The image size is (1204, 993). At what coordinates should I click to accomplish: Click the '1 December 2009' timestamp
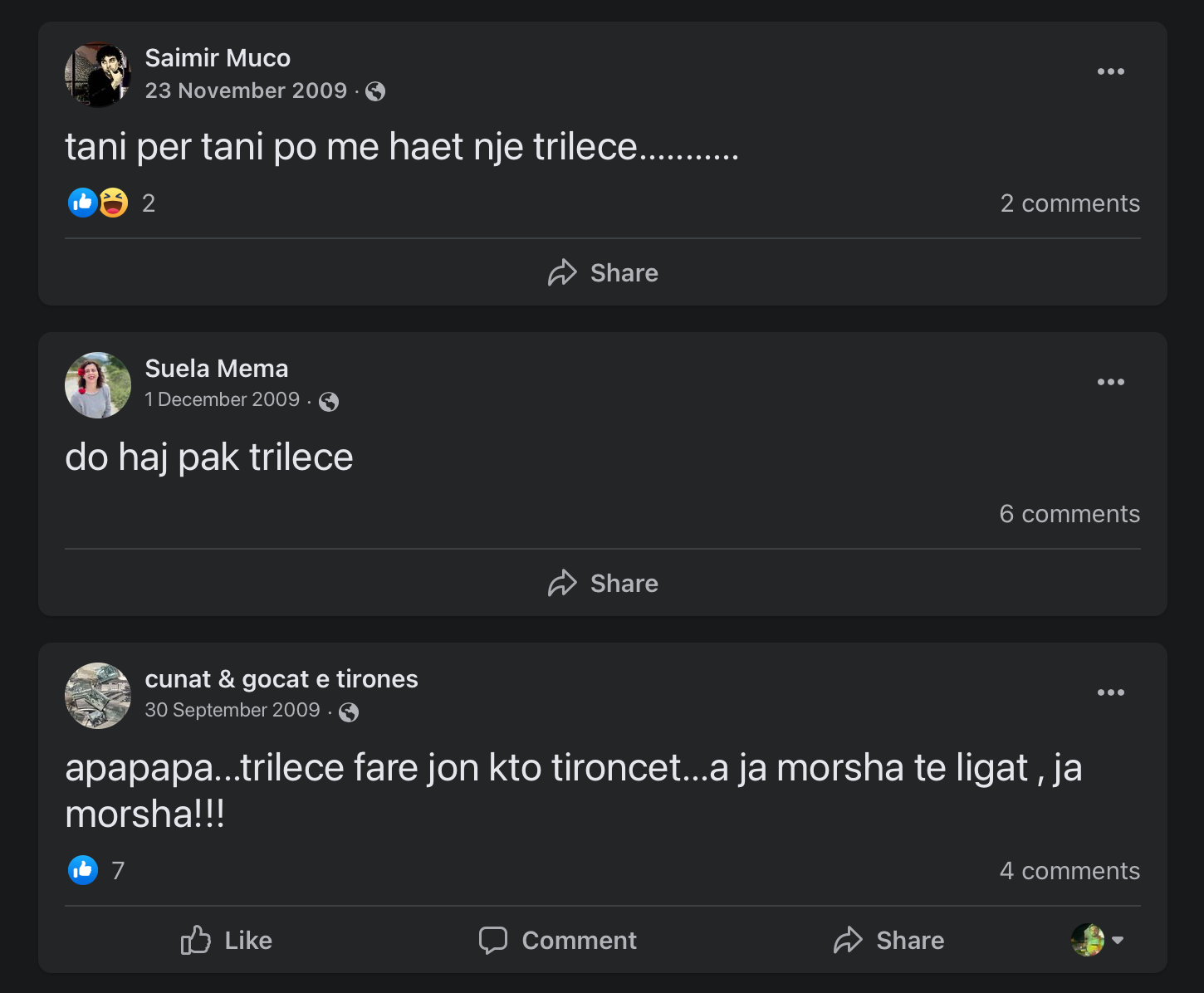click(222, 399)
